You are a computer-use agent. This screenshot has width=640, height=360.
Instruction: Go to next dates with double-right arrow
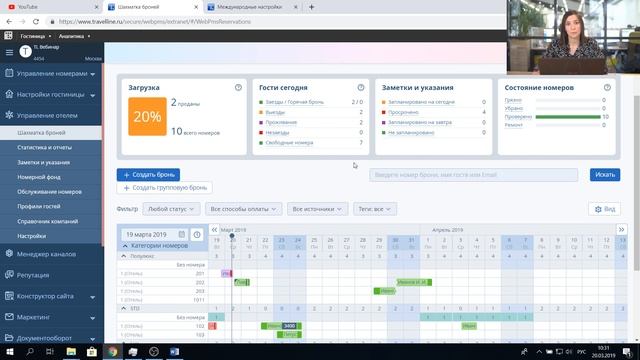pyautogui.click(x=621, y=230)
